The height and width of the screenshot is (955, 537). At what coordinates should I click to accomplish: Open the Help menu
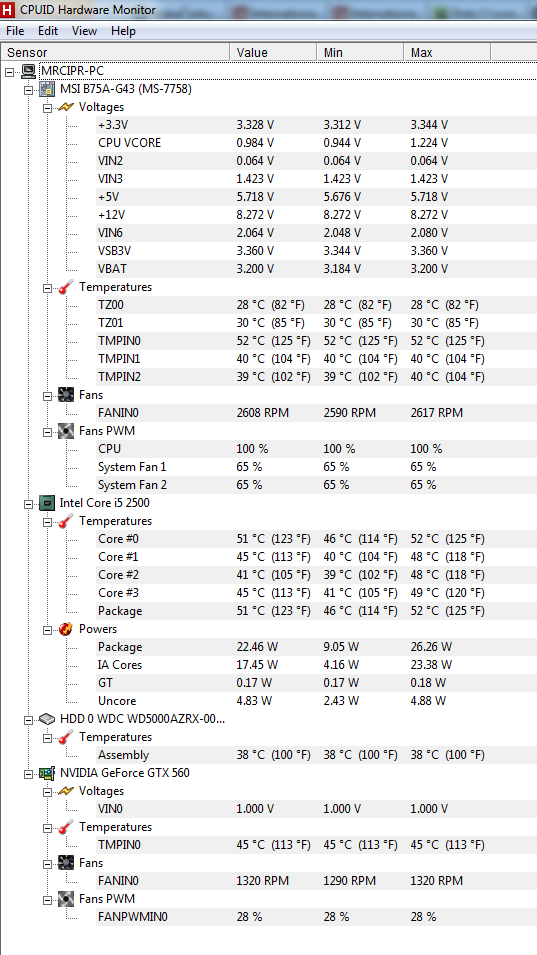click(124, 31)
